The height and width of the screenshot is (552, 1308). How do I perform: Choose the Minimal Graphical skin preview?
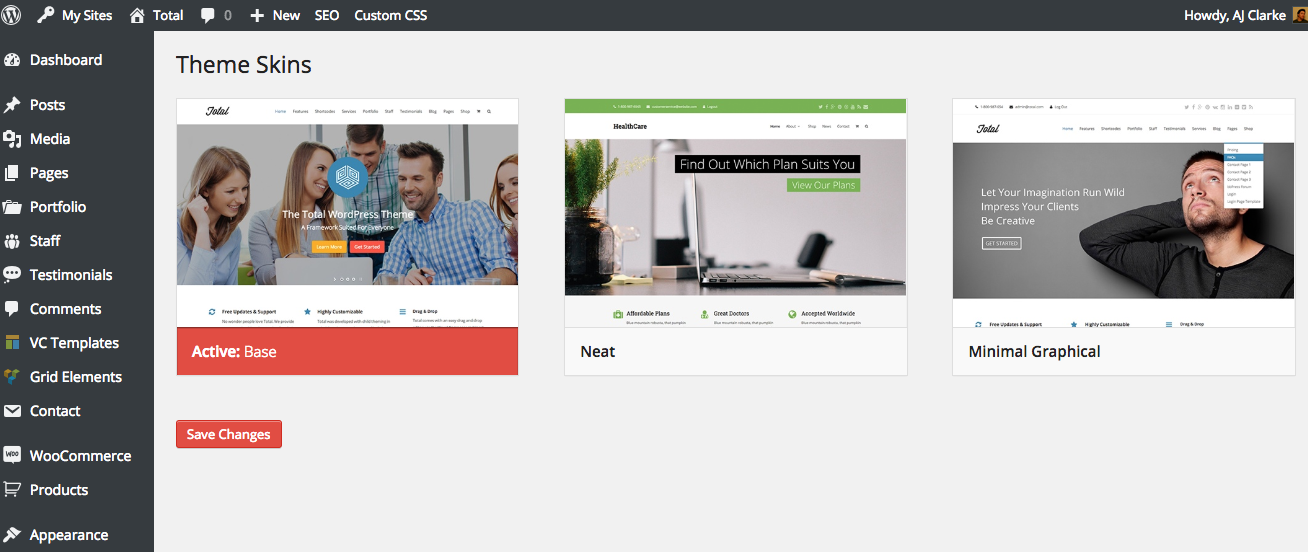(x=1123, y=212)
